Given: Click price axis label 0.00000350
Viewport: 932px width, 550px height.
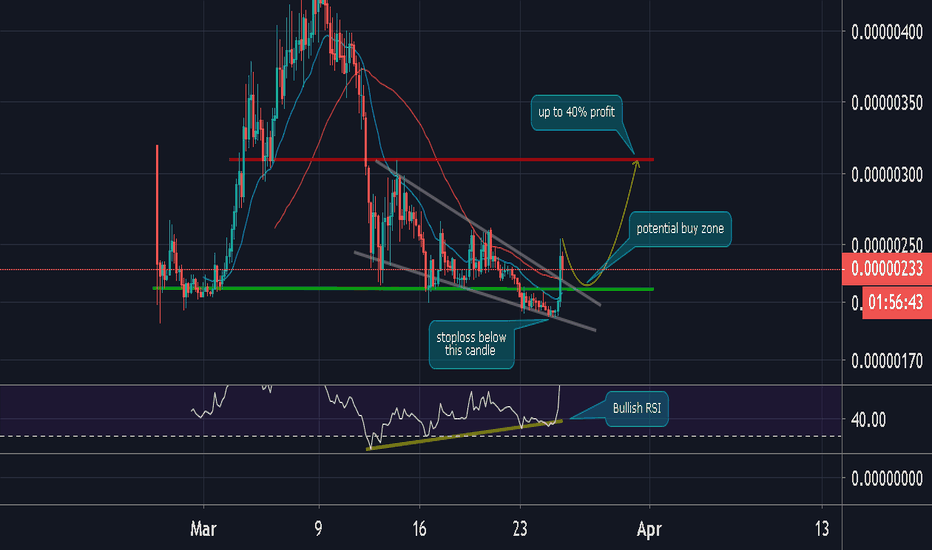Looking at the screenshot, I should click(x=887, y=103).
